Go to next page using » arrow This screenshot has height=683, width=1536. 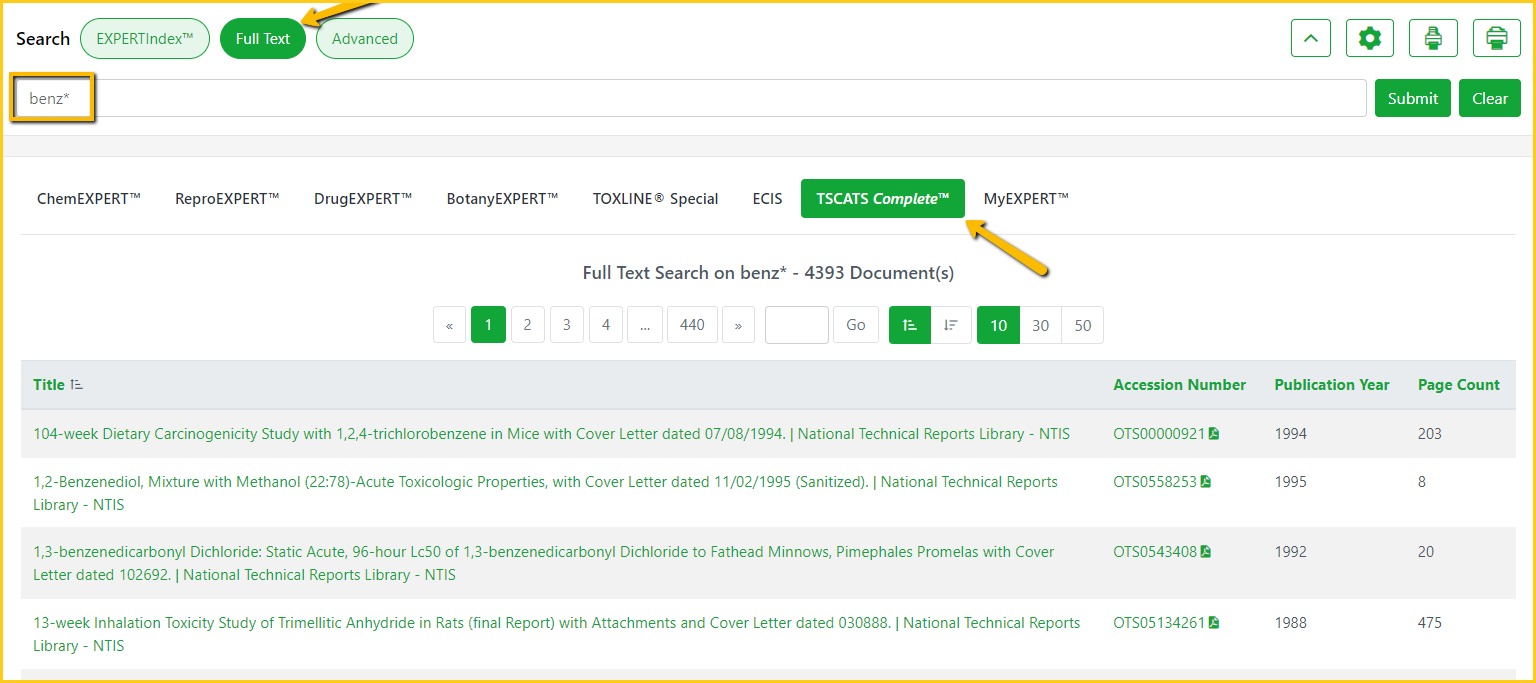738,325
